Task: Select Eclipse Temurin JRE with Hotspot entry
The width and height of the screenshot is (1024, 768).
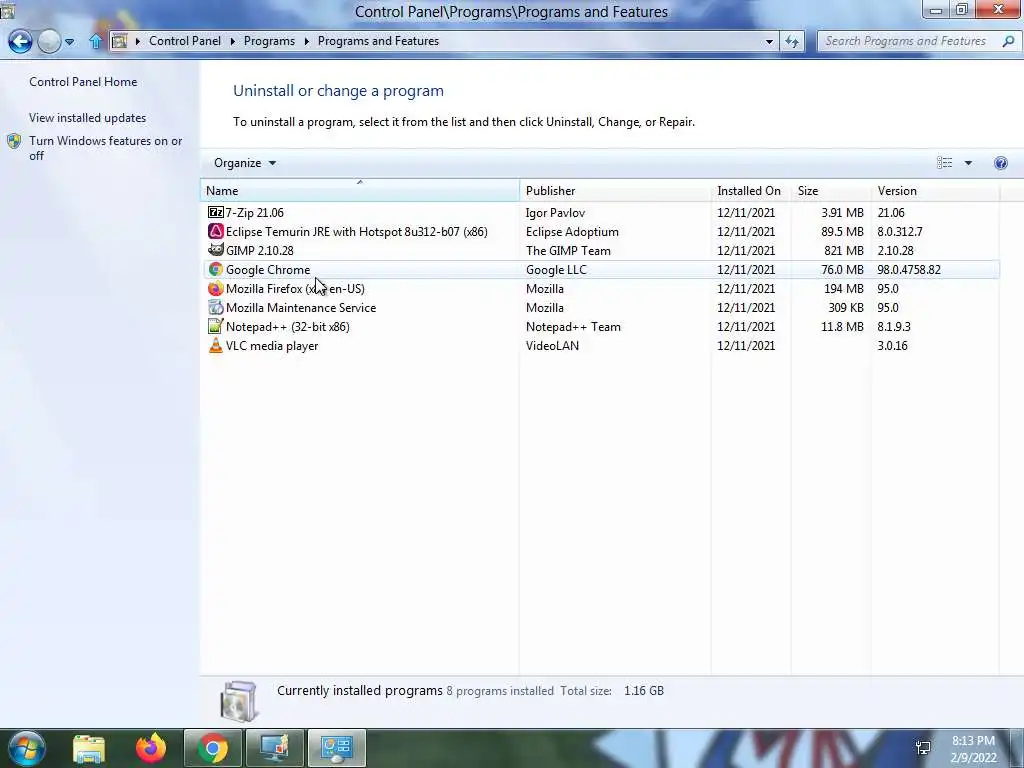Action: [x=357, y=231]
